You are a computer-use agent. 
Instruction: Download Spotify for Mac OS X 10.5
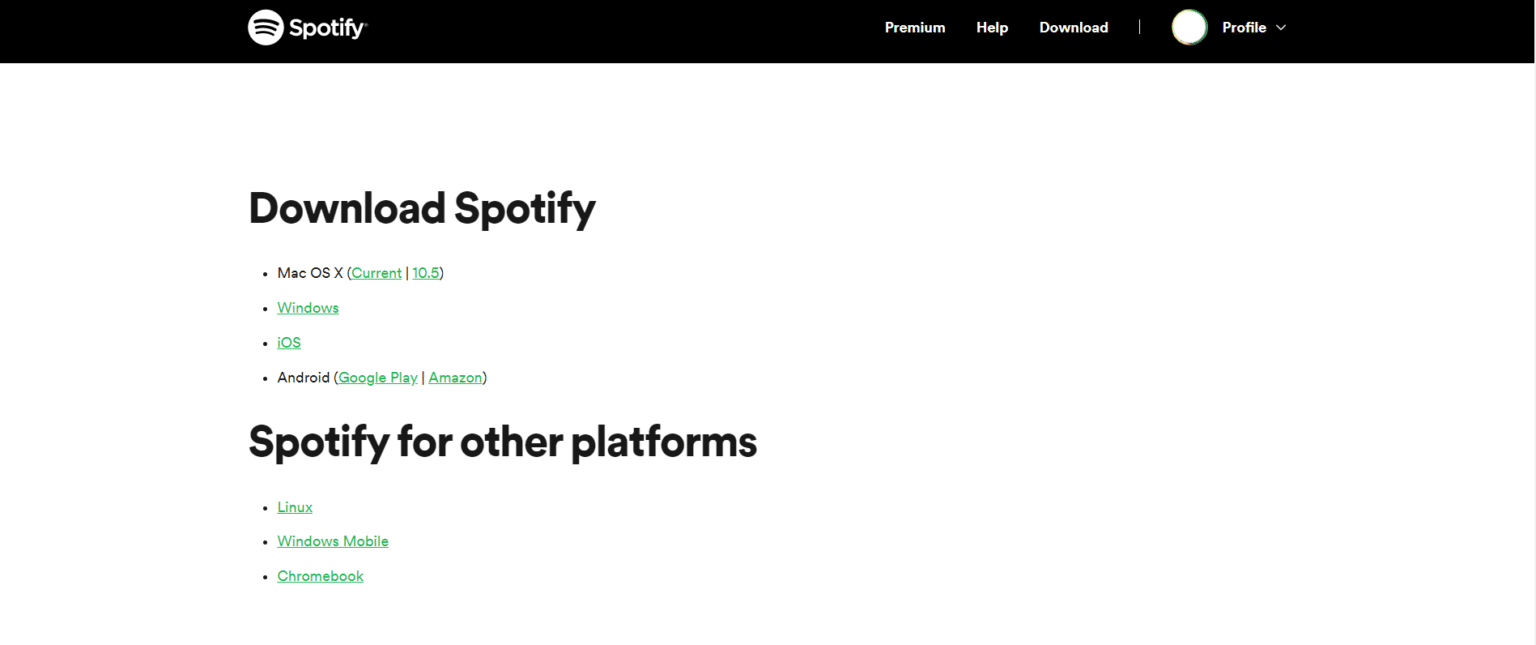(426, 272)
